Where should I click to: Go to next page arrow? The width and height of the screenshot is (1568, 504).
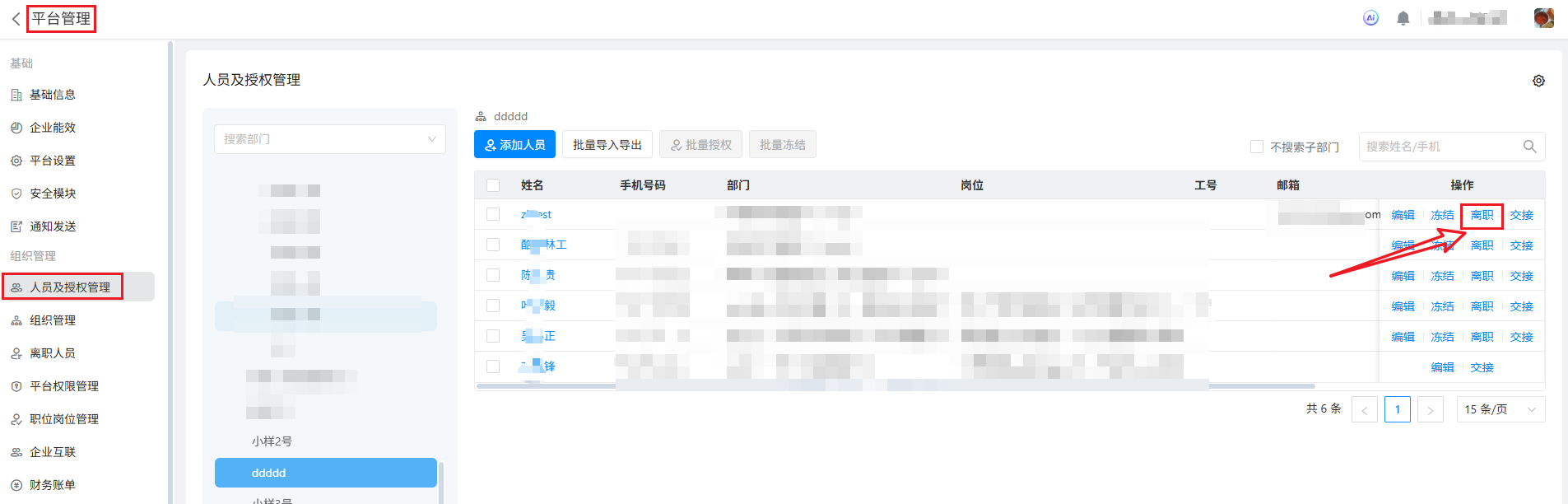(x=1431, y=409)
